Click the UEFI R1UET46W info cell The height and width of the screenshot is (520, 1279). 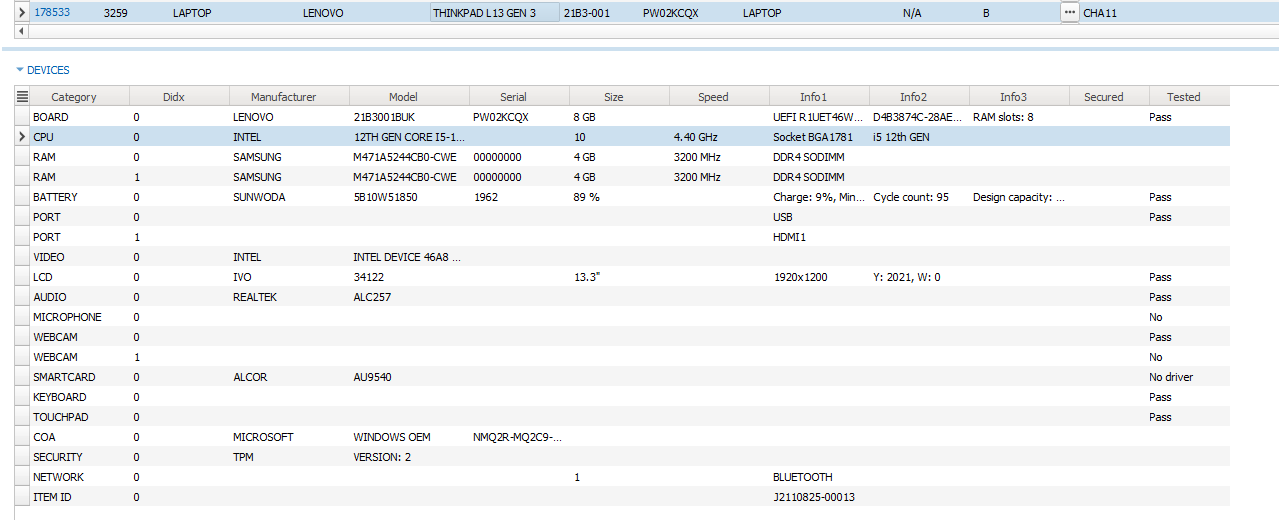click(820, 117)
